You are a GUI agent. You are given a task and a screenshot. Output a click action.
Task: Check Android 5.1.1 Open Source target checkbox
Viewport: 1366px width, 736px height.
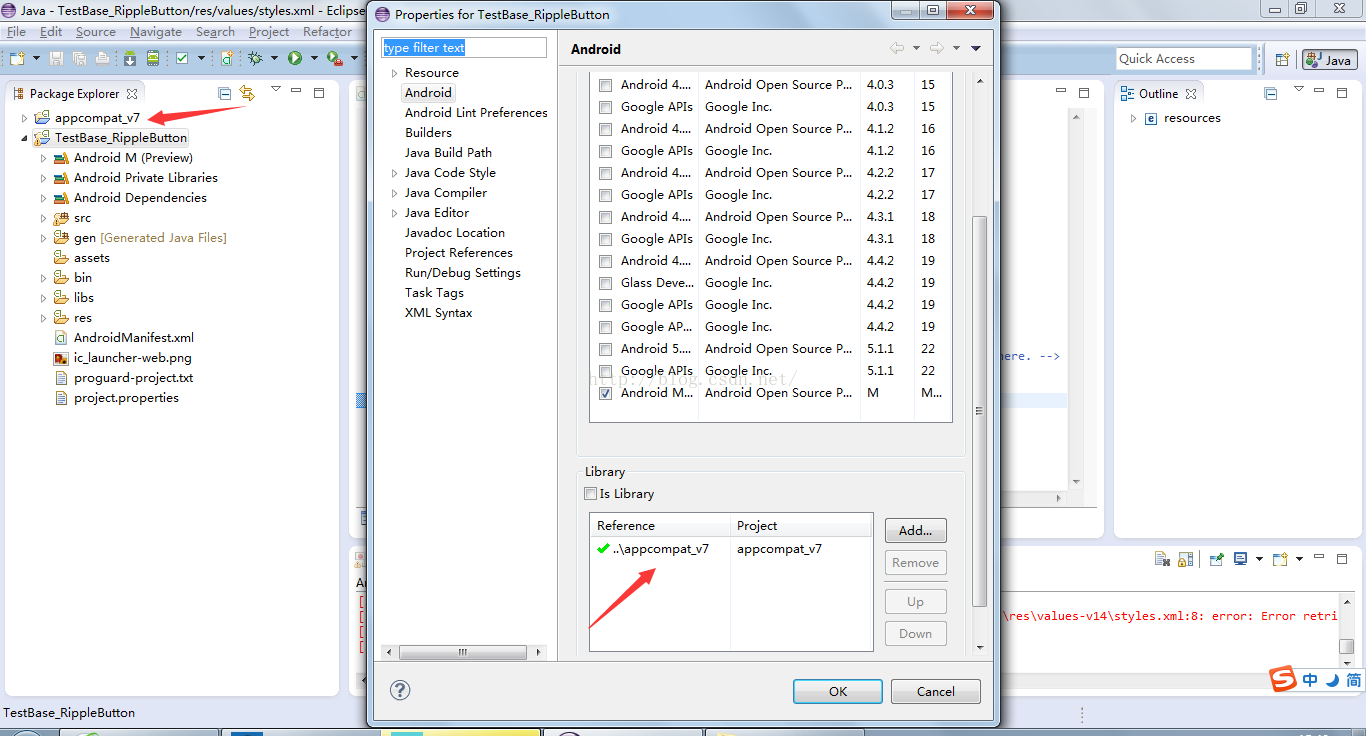click(605, 349)
